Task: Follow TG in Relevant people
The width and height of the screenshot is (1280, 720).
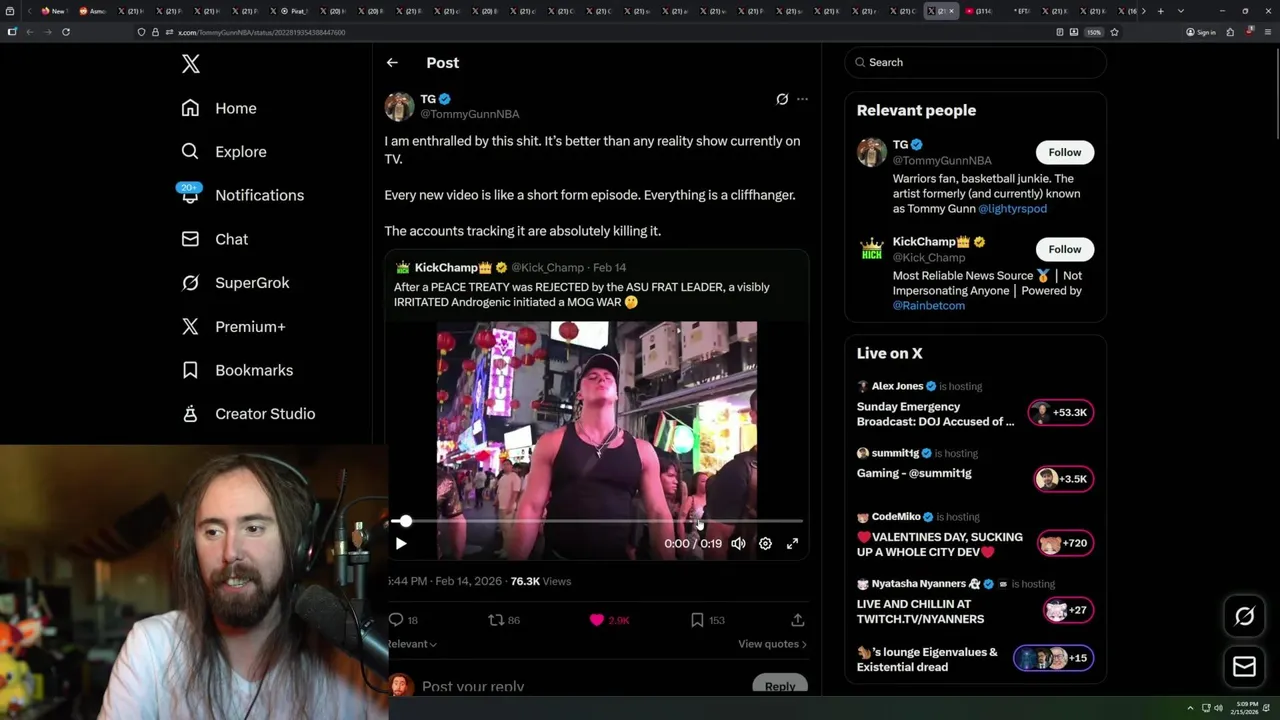Action: coord(1064,152)
